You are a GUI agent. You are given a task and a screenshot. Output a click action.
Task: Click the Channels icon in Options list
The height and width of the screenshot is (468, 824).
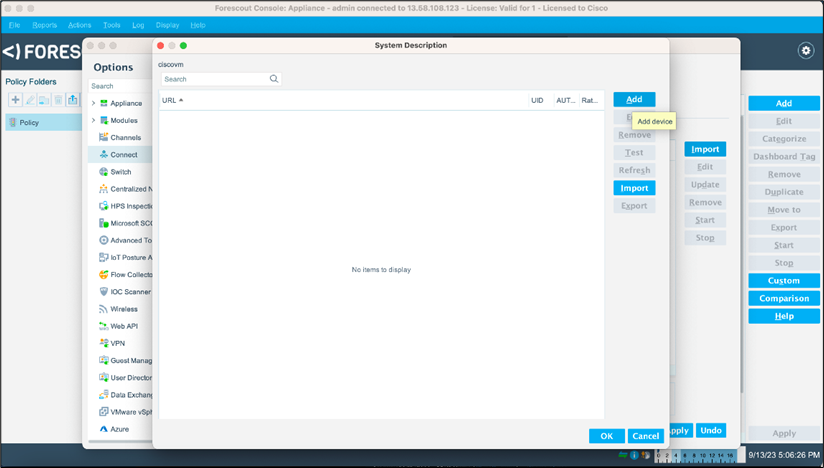tap(104, 137)
